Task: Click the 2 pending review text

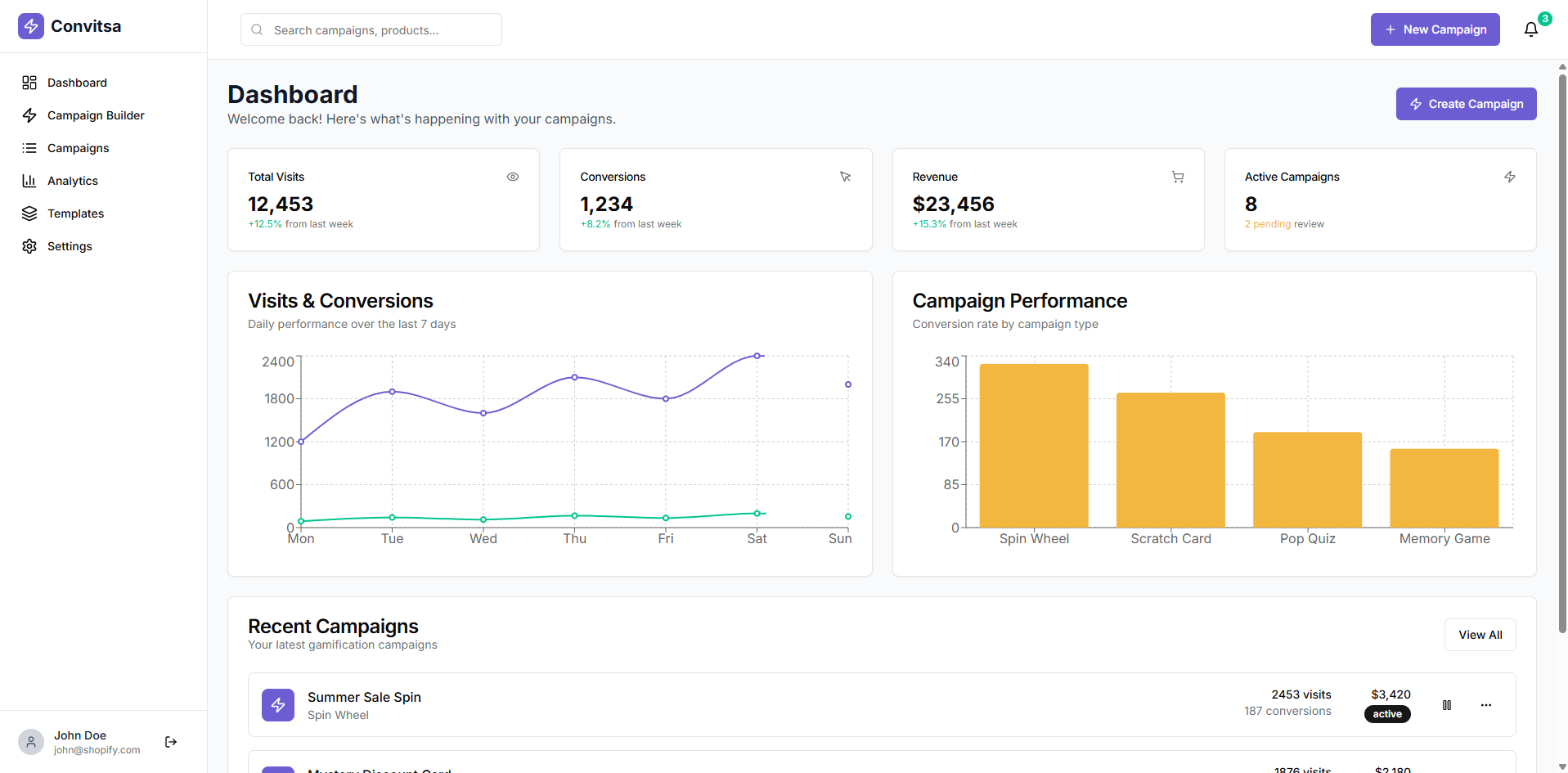Action: 1284,224
